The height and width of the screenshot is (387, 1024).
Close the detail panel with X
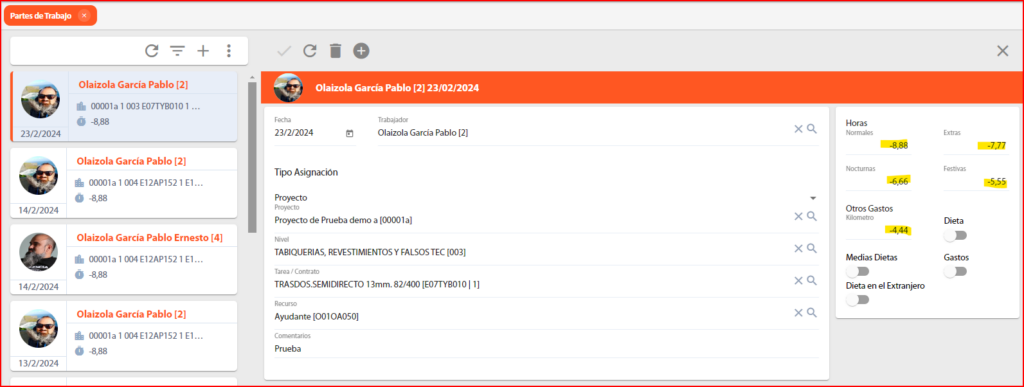[1002, 51]
